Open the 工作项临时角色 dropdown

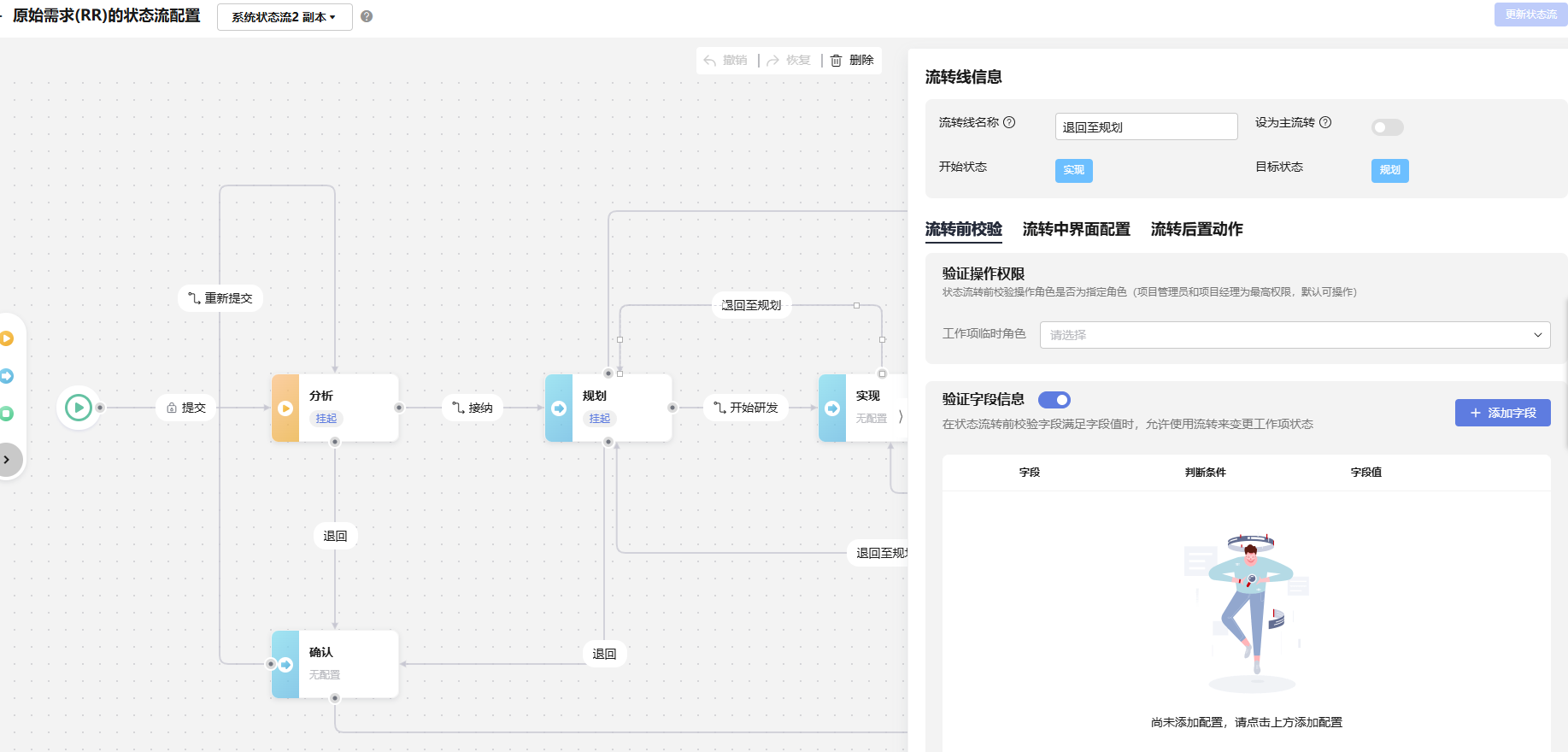click(1295, 335)
